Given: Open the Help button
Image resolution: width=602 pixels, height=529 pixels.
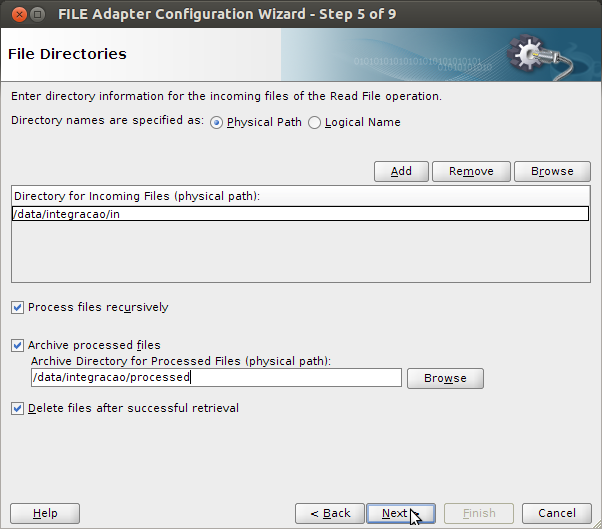Looking at the screenshot, I should pyautogui.click(x=45, y=514).
